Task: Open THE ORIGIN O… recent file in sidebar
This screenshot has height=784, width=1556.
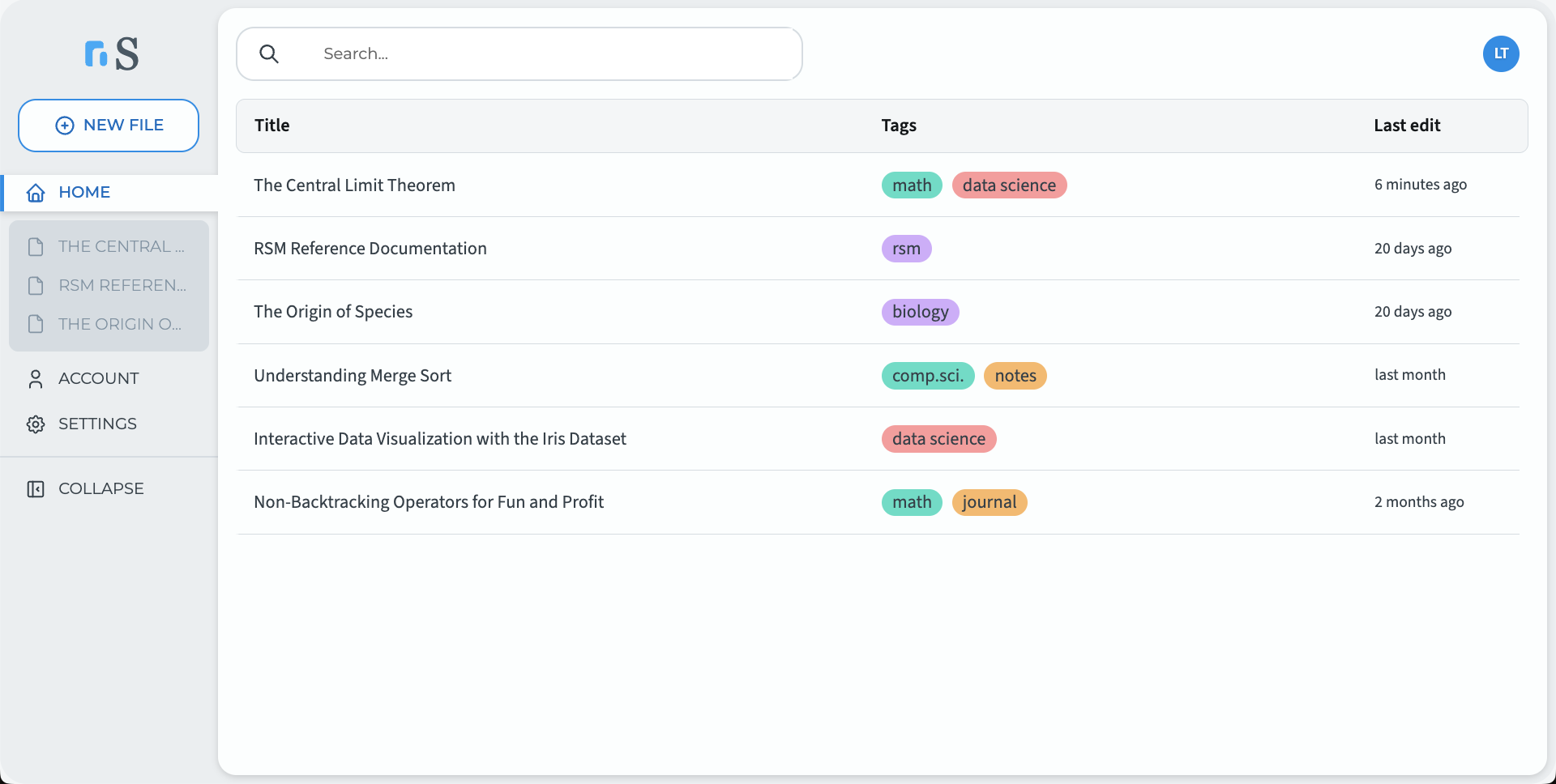Action: pyautogui.click(x=119, y=325)
